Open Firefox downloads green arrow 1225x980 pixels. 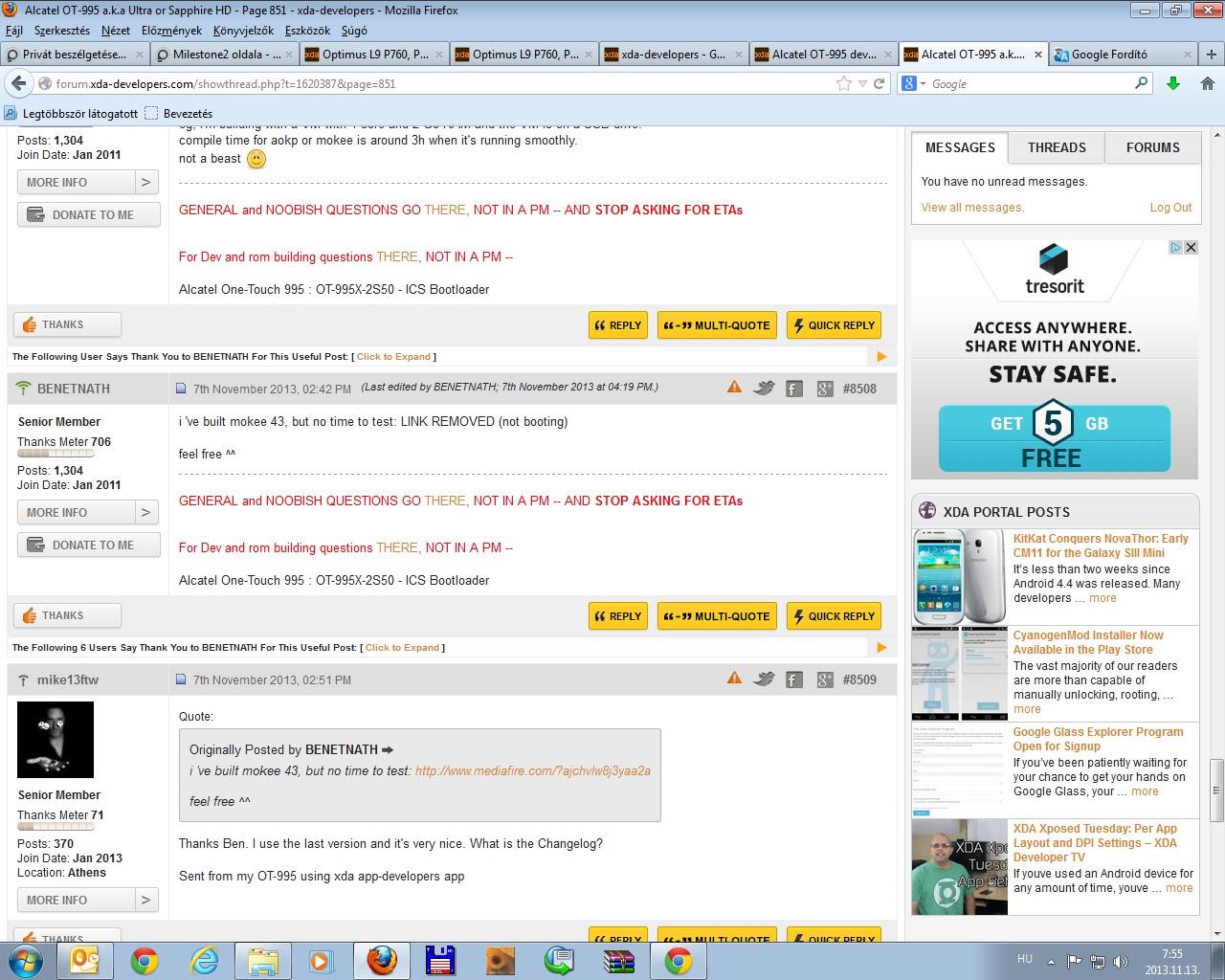1173,83
